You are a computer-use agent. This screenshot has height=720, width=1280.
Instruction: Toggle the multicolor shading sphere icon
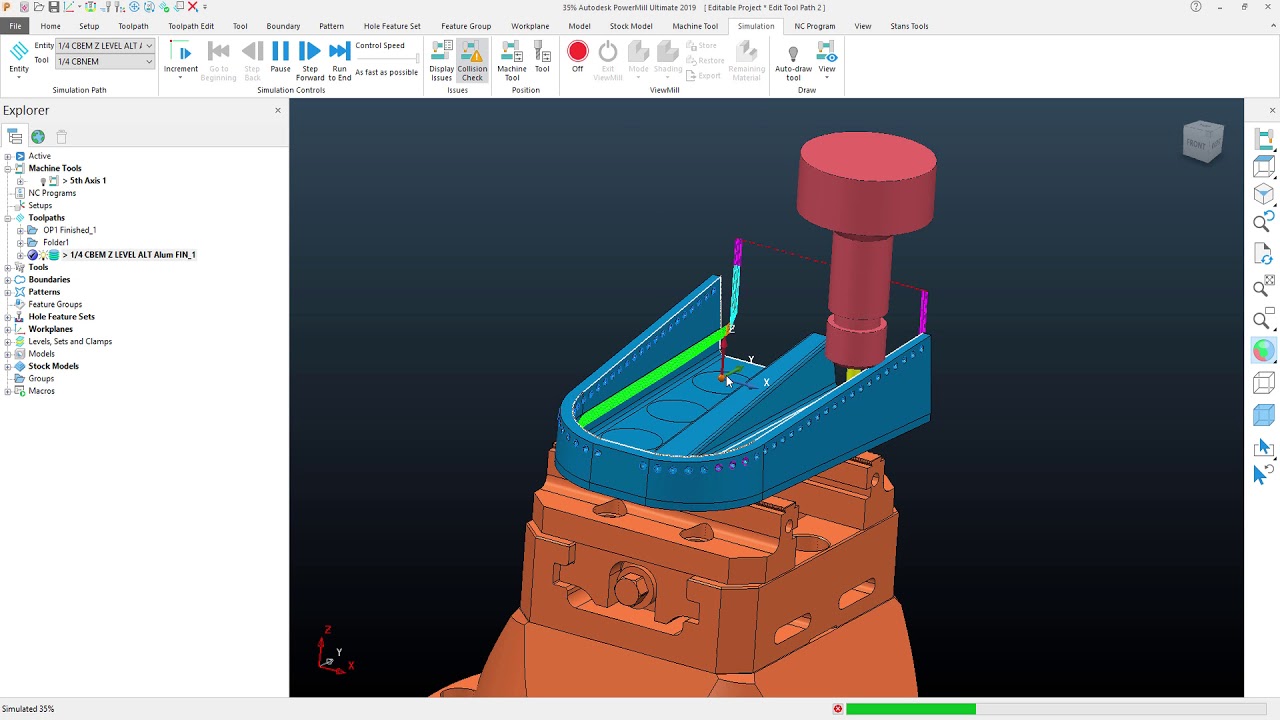(1264, 350)
